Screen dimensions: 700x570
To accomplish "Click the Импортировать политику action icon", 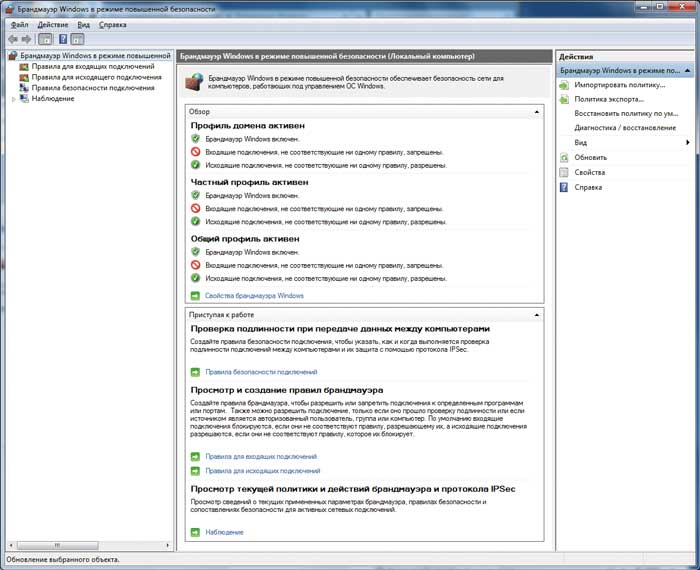I will [565, 85].
